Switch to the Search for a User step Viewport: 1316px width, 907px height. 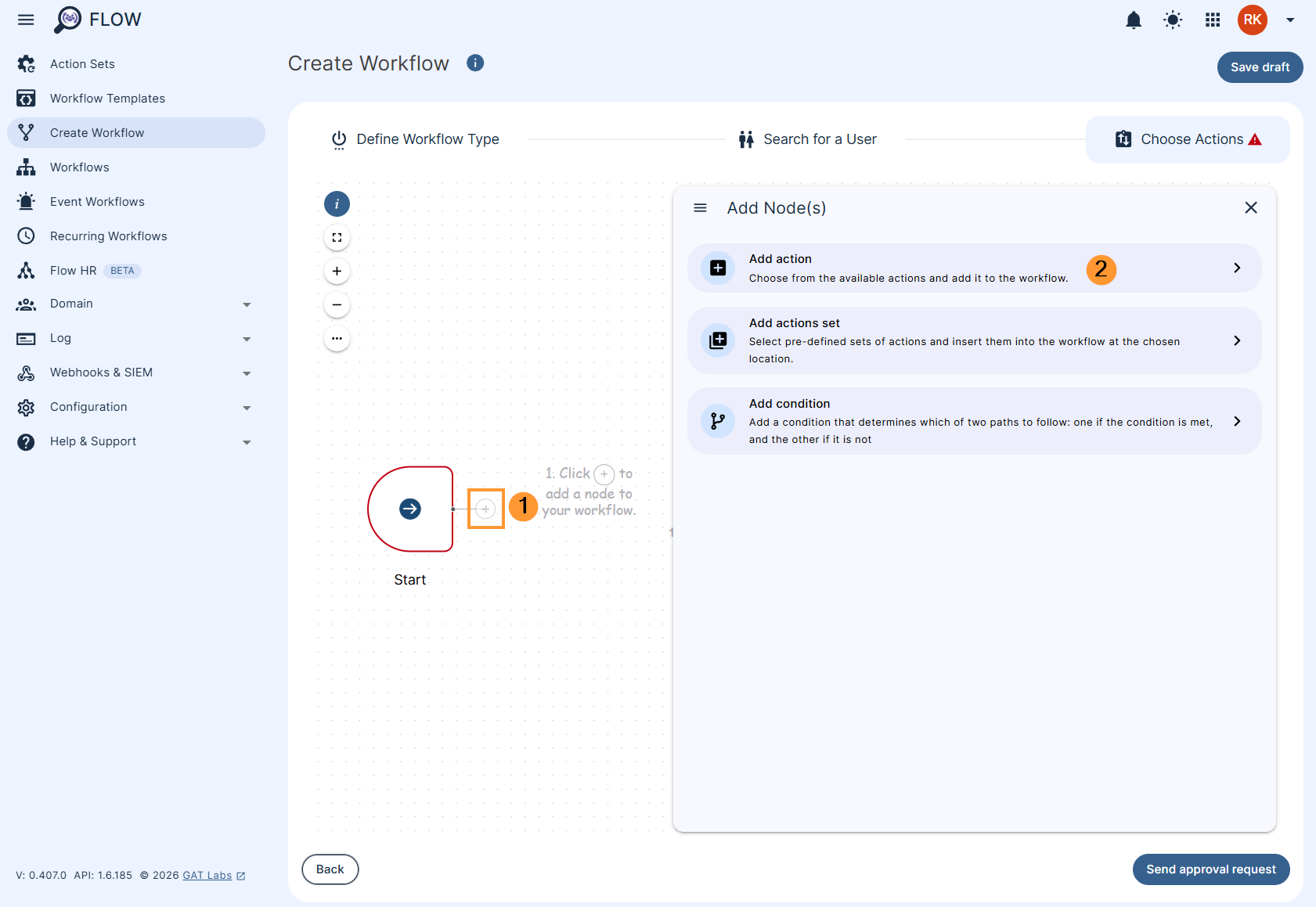820,139
